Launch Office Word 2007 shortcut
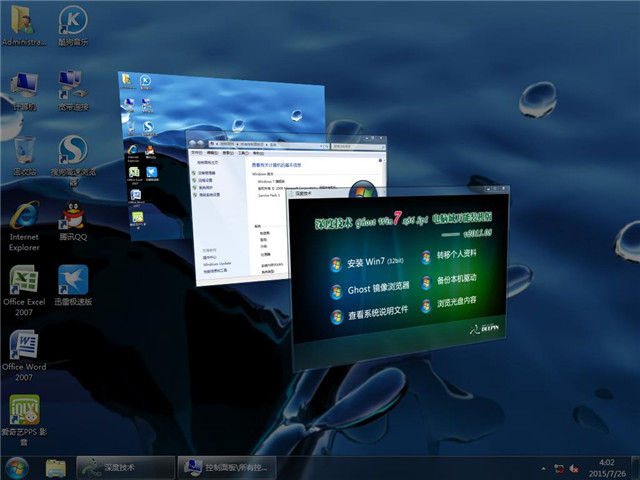Viewport: 640px width, 480px height. coord(24,355)
